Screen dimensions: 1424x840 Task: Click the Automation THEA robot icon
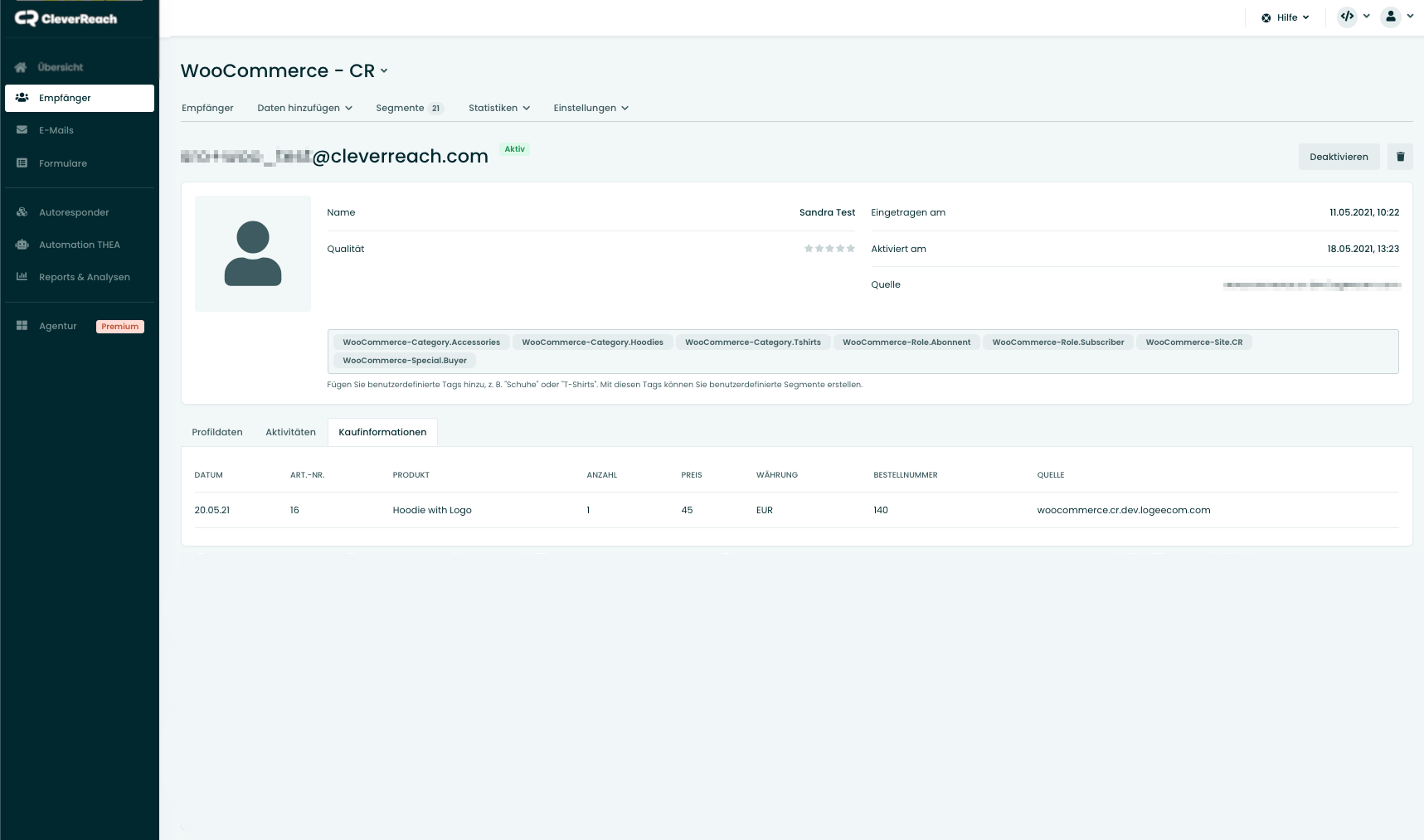(x=22, y=245)
